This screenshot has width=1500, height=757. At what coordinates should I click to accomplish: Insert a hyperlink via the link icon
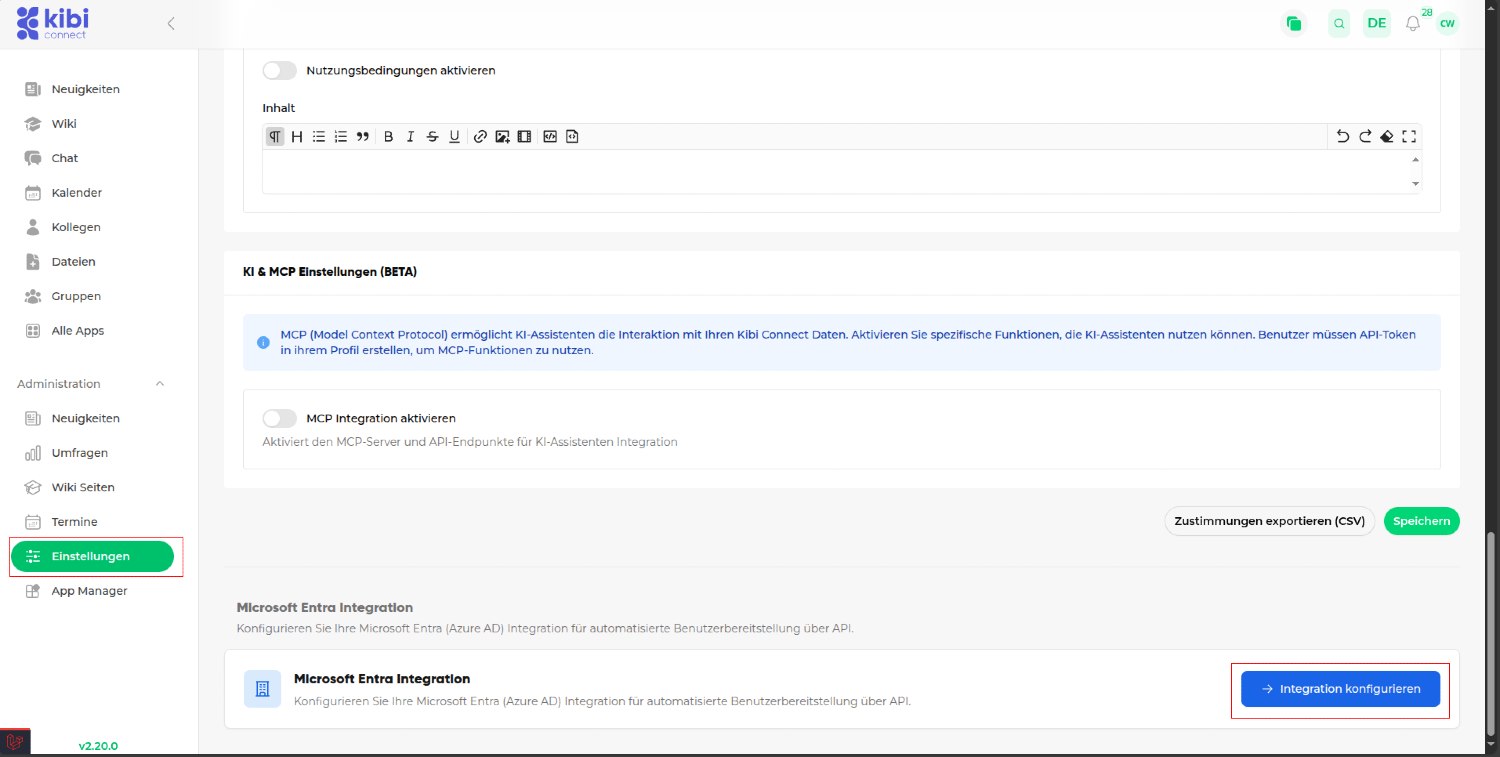[480, 137]
